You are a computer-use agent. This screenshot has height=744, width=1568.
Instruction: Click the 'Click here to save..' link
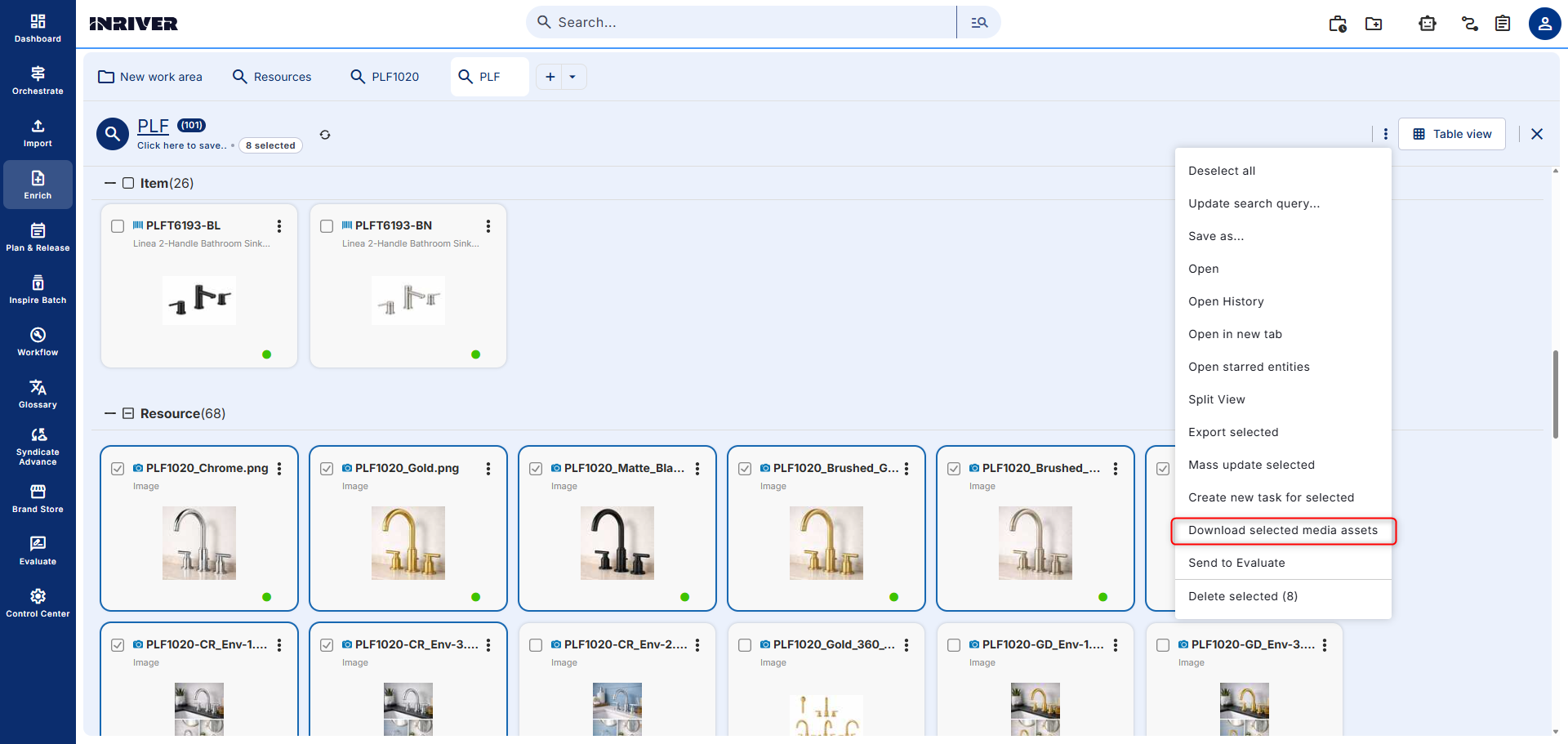pyautogui.click(x=182, y=145)
